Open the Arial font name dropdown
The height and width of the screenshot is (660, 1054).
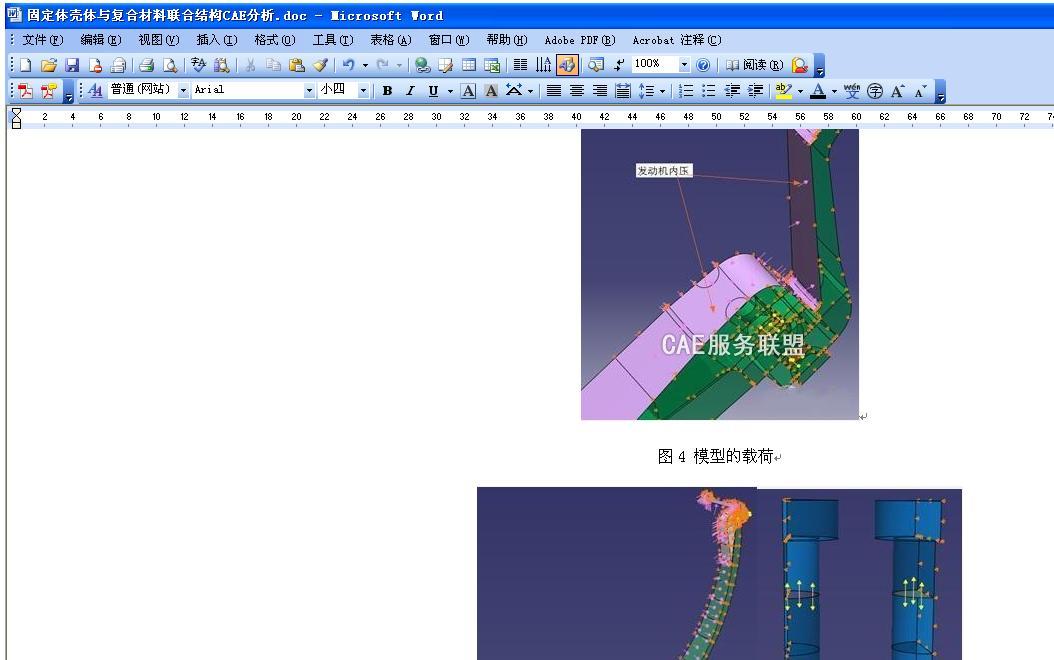(309, 91)
